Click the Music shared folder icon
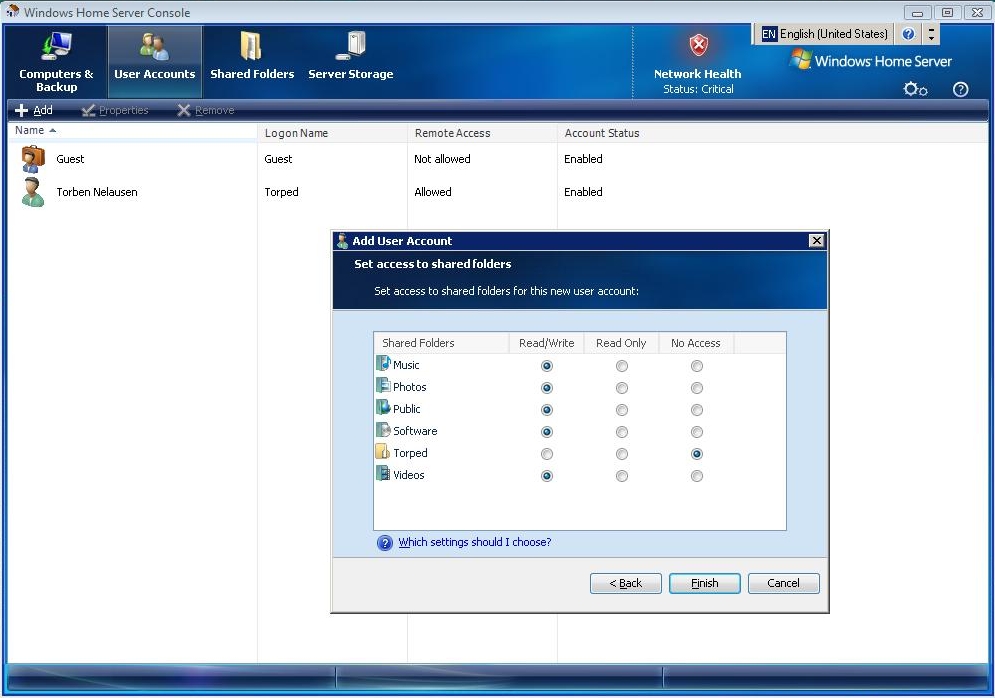The image size is (995, 698). pyautogui.click(x=383, y=365)
